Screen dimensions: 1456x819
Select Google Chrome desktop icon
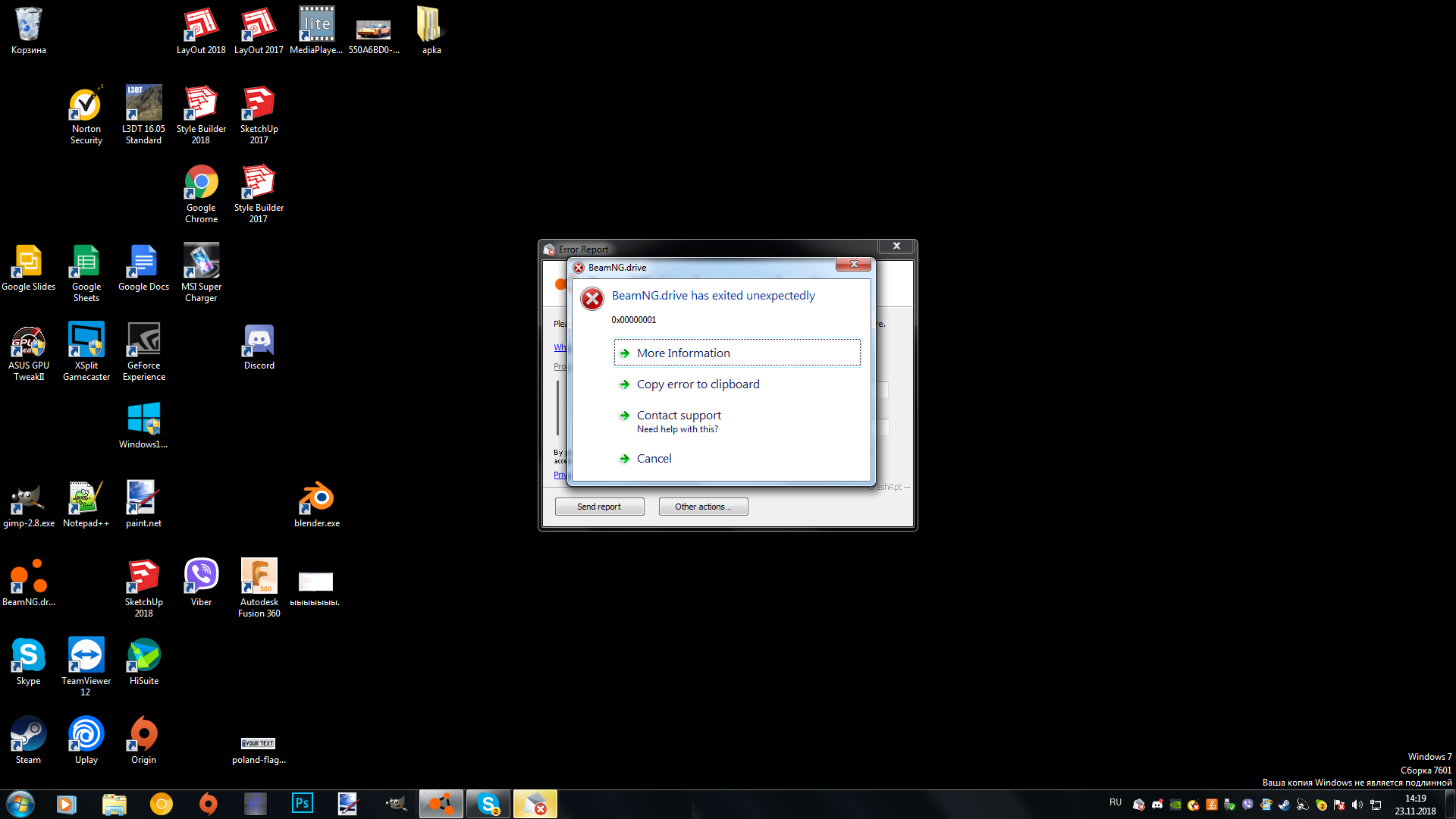(201, 194)
